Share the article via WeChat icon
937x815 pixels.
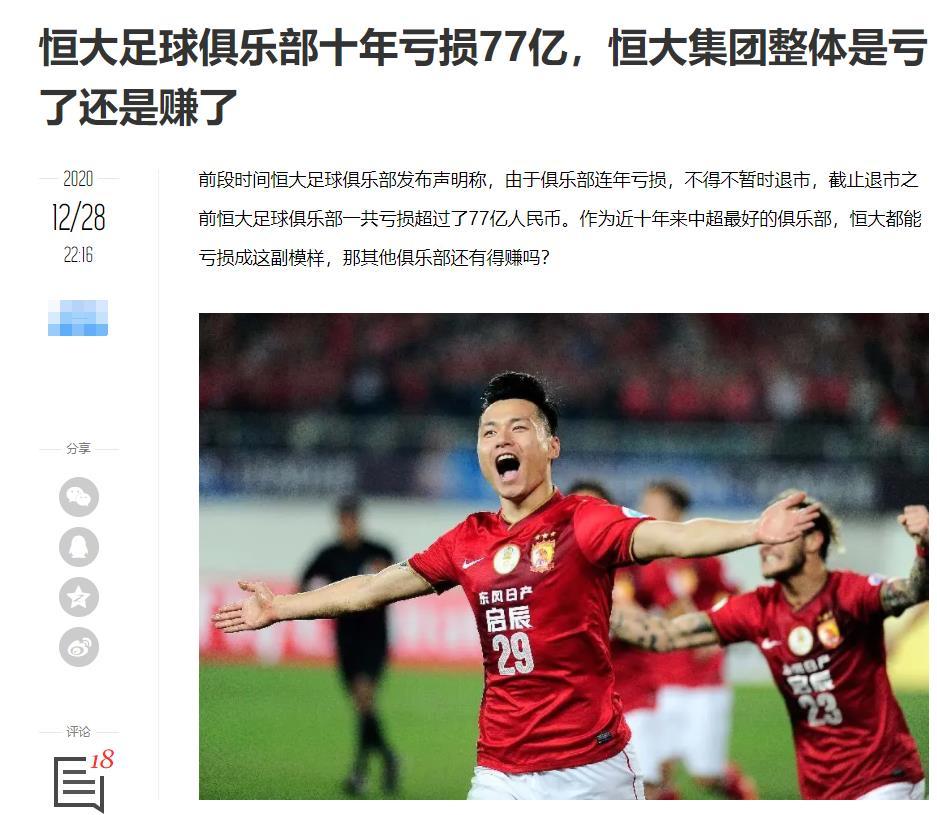click(79, 497)
